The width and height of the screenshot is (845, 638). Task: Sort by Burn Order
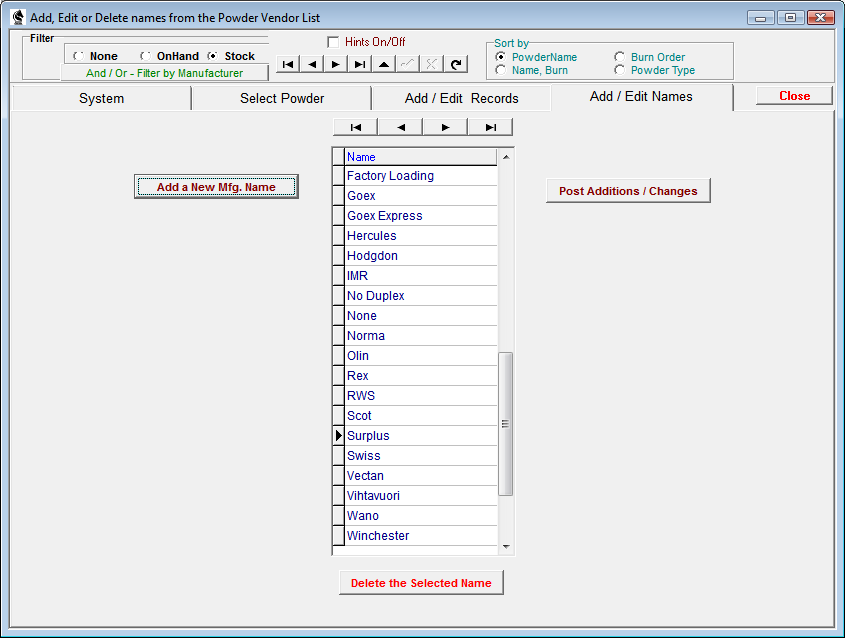tap(649, 57)
